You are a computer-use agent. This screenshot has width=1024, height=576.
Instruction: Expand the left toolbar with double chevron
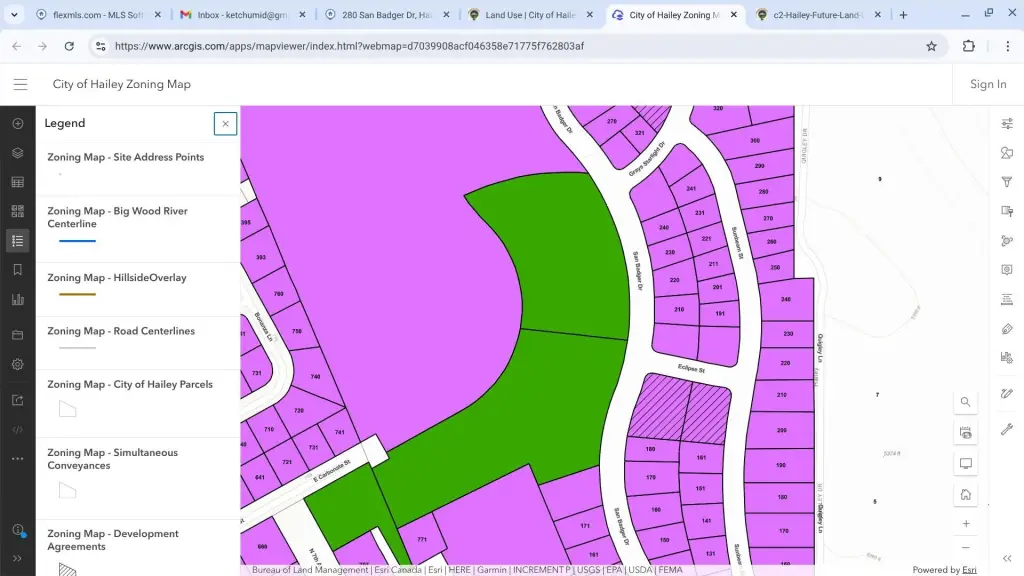[17, 558]
